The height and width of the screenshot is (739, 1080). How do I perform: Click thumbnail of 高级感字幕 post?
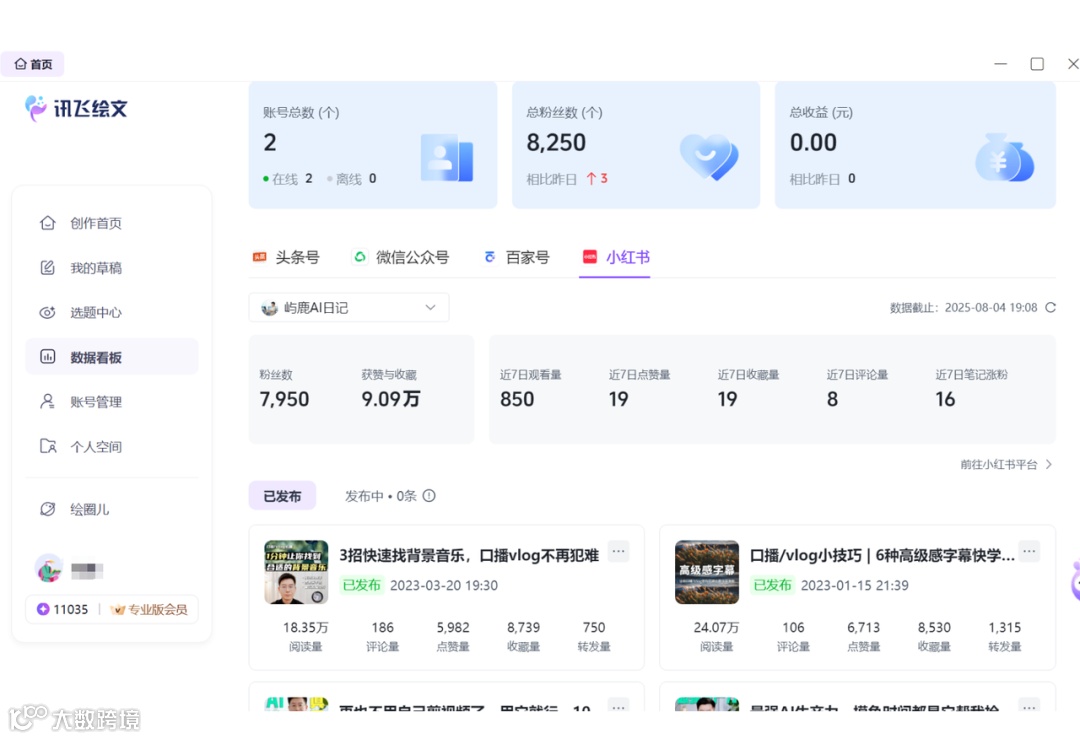tap(707, 572)
